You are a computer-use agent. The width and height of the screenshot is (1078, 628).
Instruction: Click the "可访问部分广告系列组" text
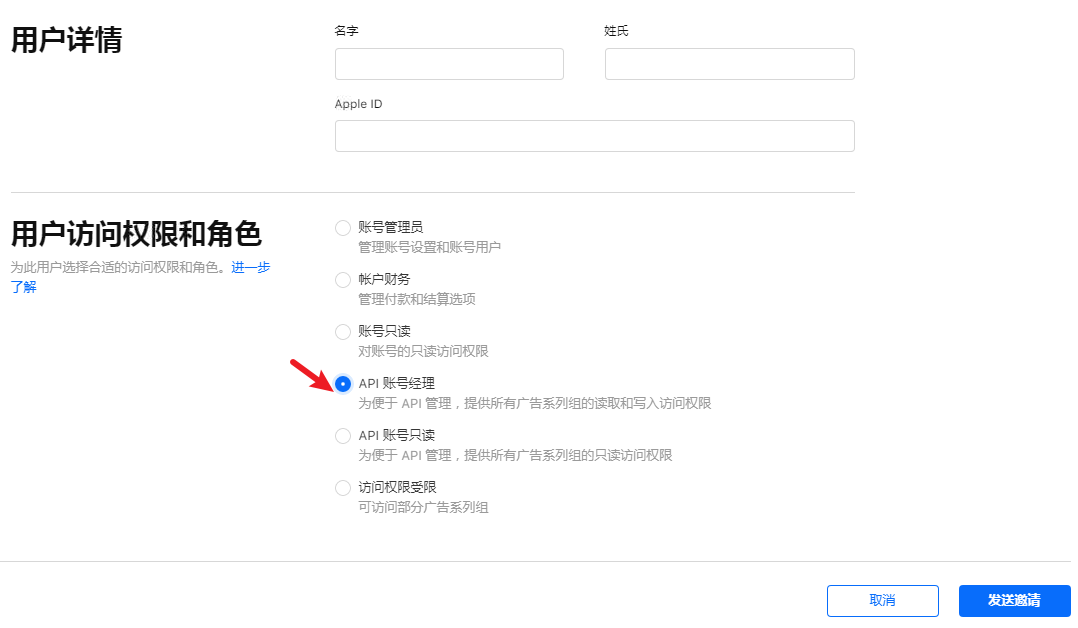(x=420, y=505)
